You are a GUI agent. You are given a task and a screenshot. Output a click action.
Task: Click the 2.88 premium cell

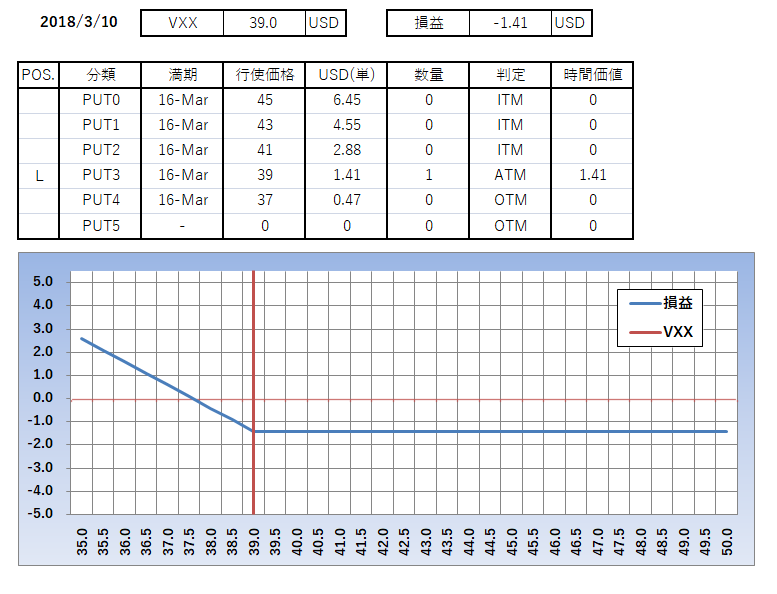click(346, 150)
